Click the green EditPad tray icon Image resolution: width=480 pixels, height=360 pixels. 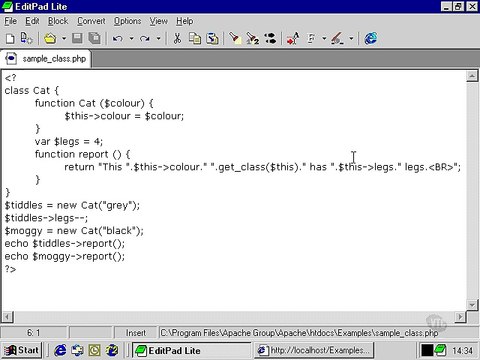pyautogui.click(x=441, y=350)
